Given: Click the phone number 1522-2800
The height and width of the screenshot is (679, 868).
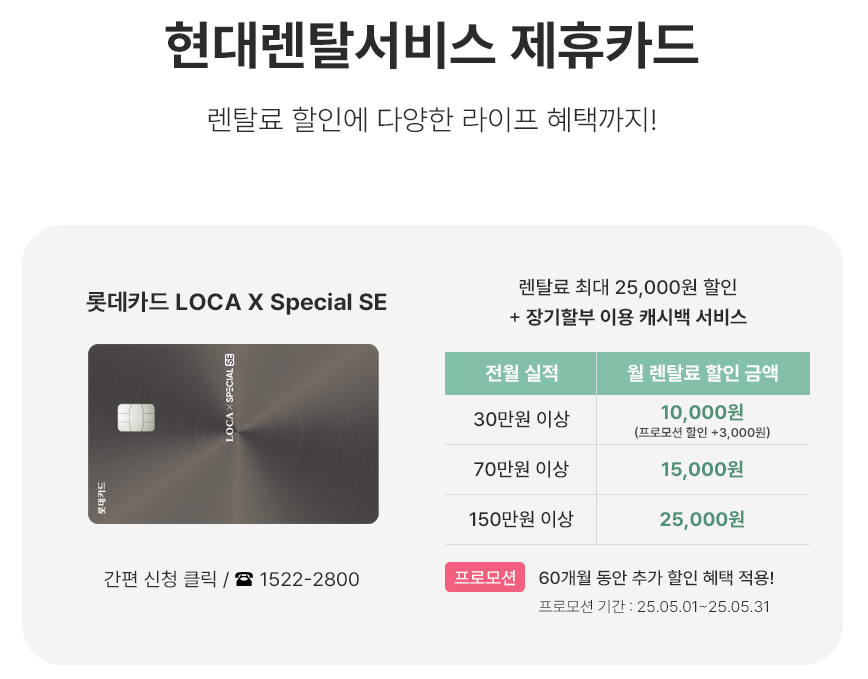Looking at the screenshot, I should (x=309, y=579).
